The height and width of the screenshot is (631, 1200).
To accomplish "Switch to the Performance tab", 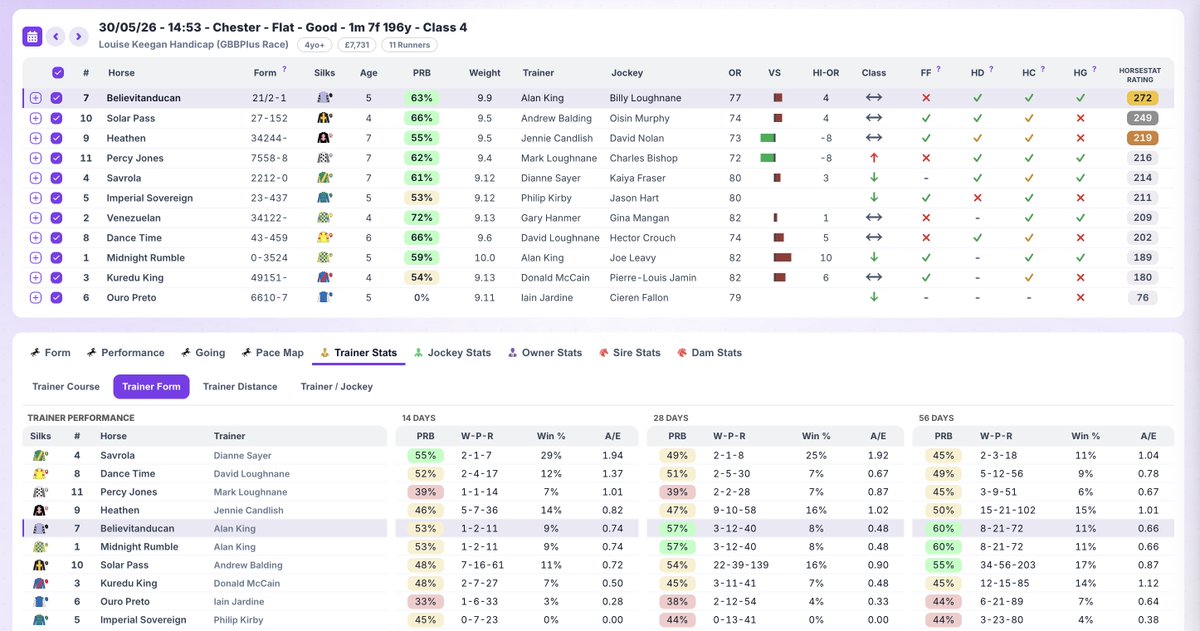I will point(126,353).
